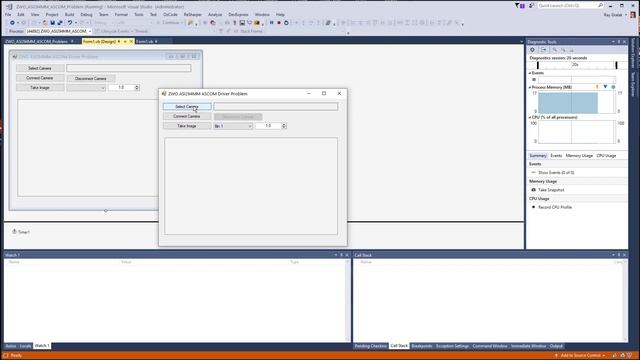
Task: Click the camera icon beside Take Snapshot
Action: [533, 190]
